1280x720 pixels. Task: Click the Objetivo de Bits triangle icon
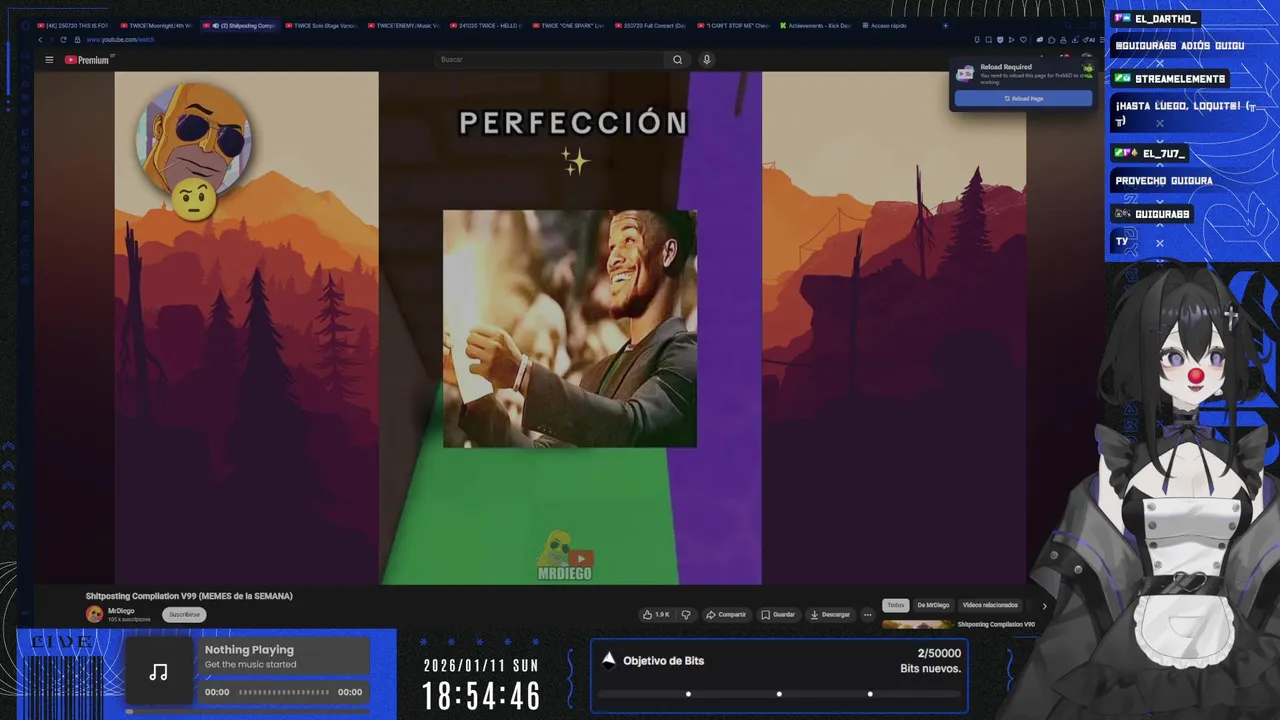point(608,659)
